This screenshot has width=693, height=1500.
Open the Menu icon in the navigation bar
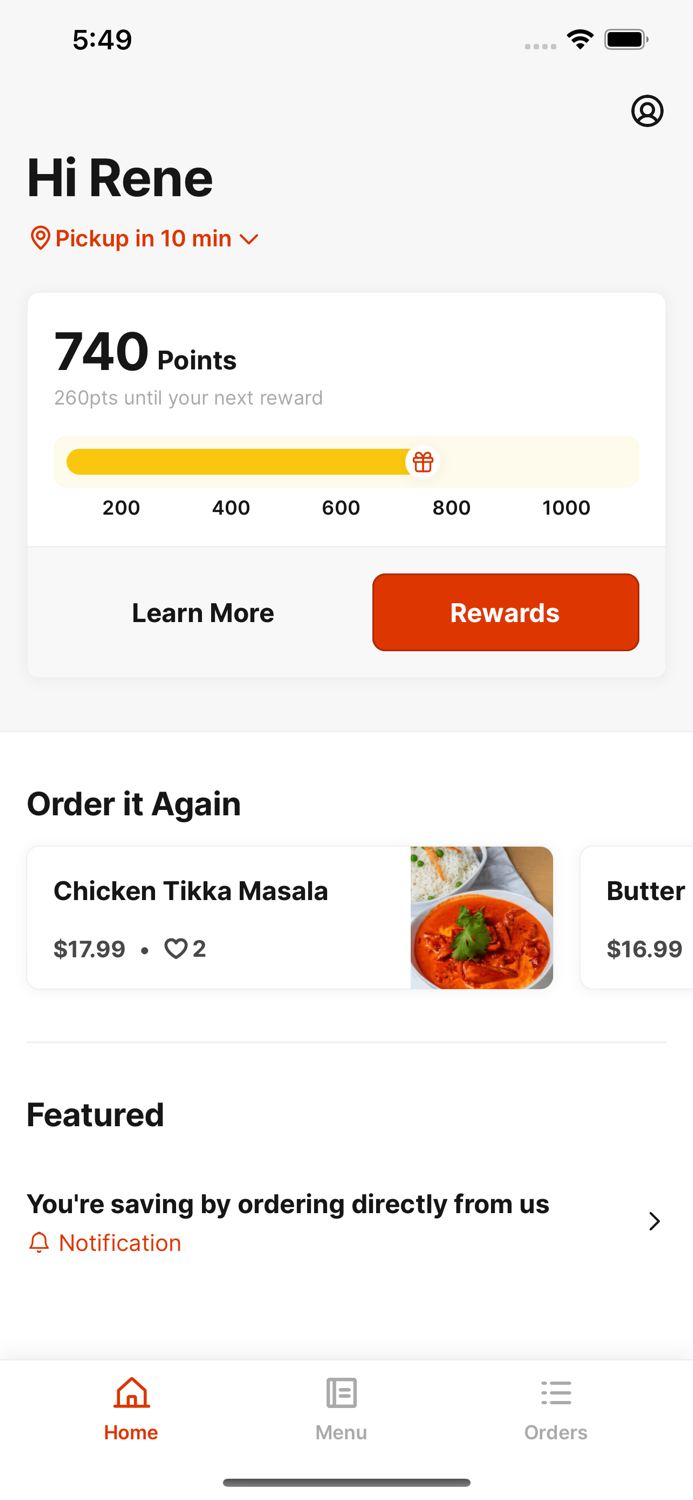click(341, 1392)
